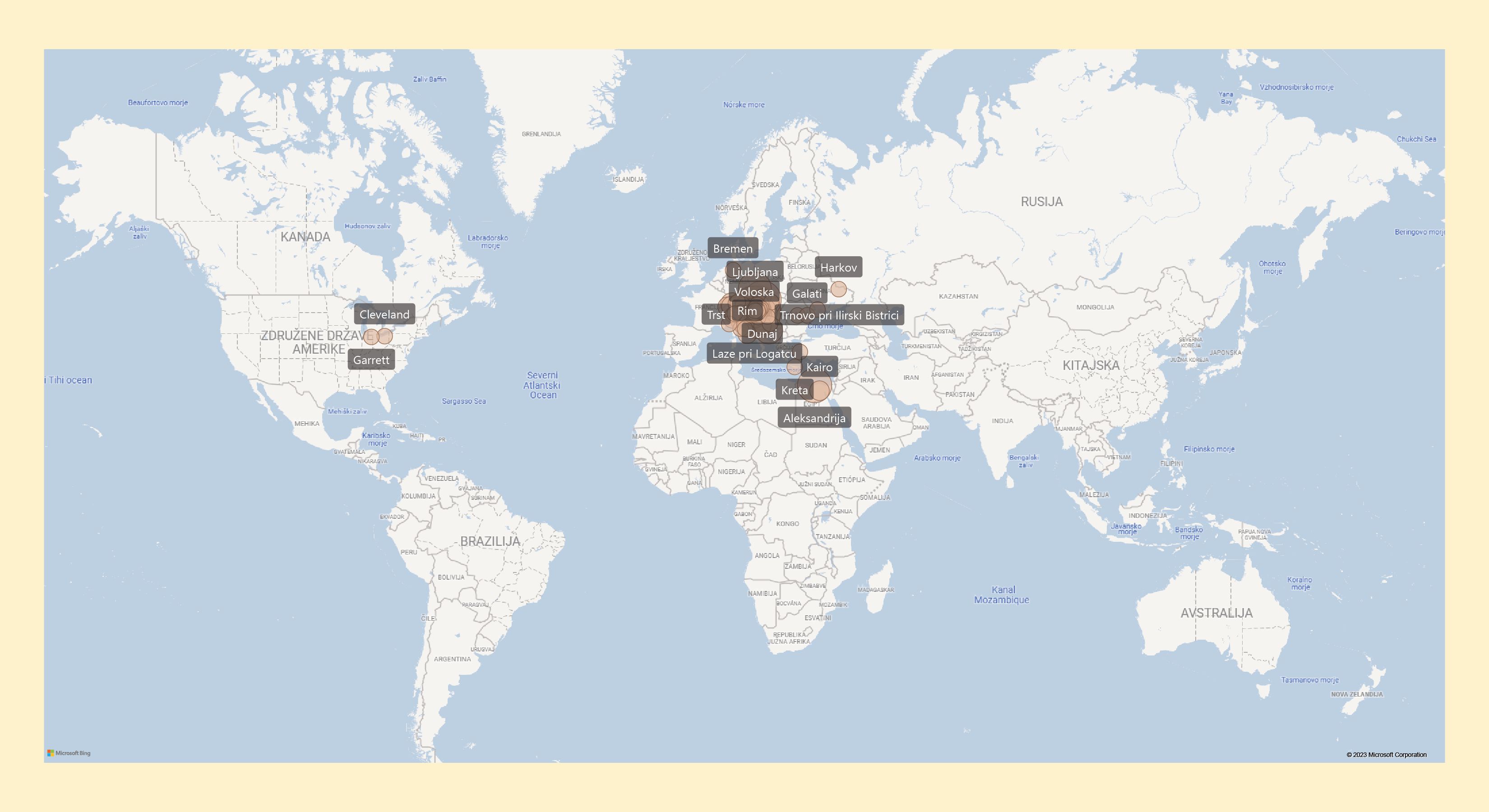Viewport: 1489px width, 812px height.
Task: Click the bubble below the Harkov label
Action: [838, 289]
